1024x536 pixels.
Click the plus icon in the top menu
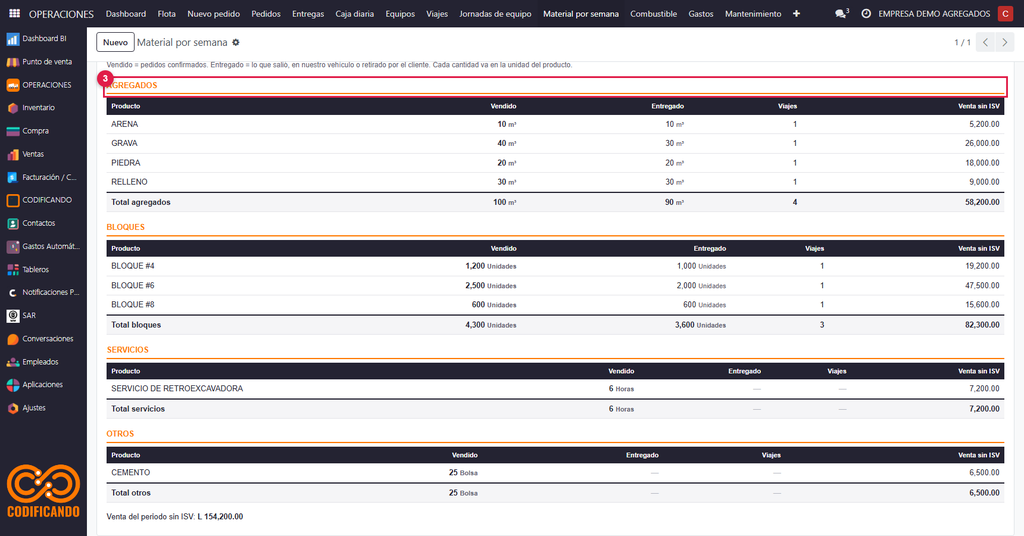tap(797, 14)
